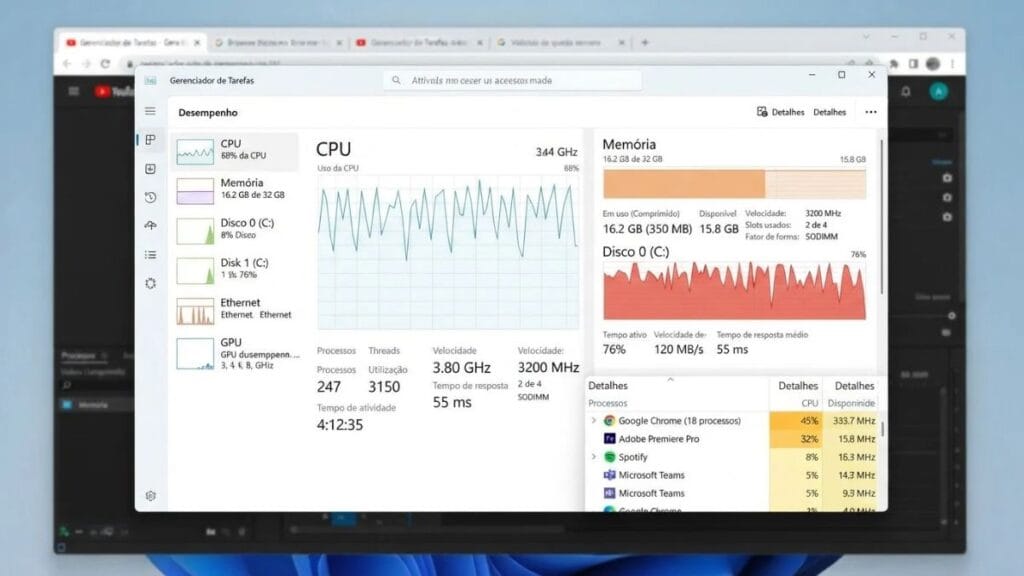Viewport: 1024px width, 576px height.
Task: Select the Adobe Premiere Pro process row
Action: tap(732, 439)
